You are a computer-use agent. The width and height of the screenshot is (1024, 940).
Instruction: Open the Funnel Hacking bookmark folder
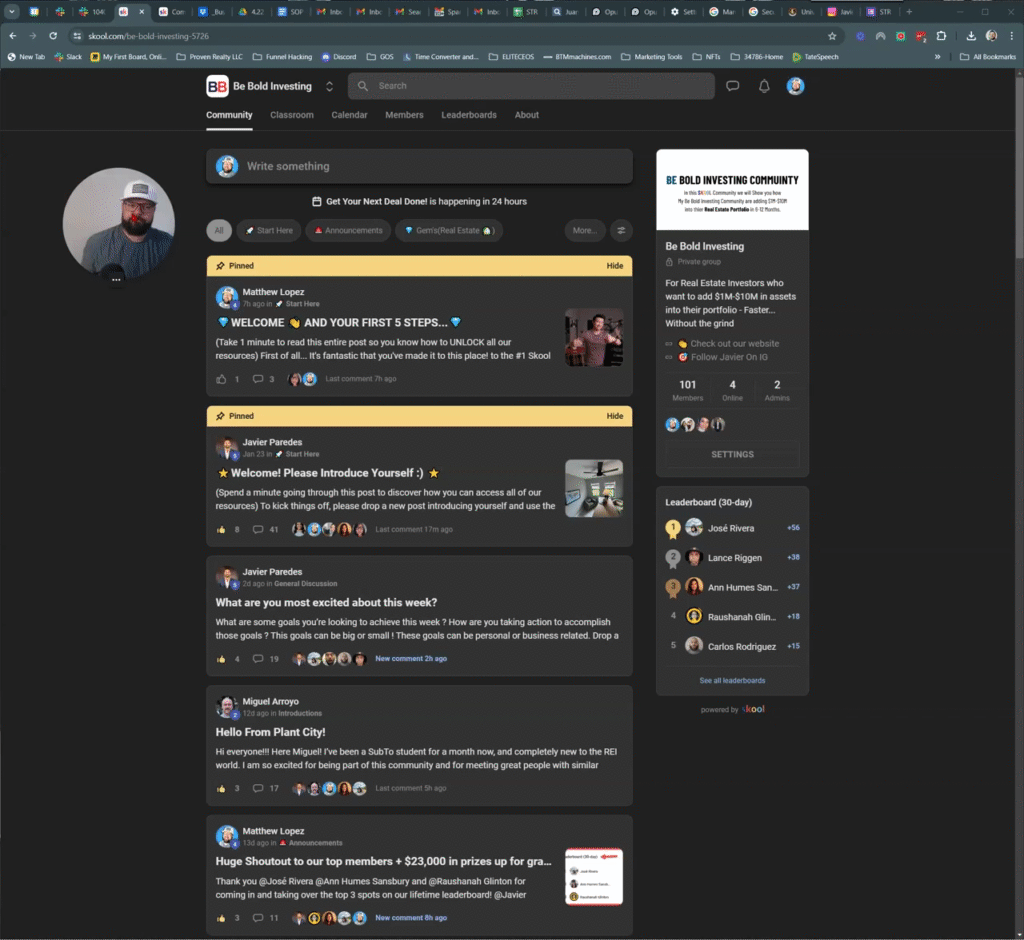282,57
